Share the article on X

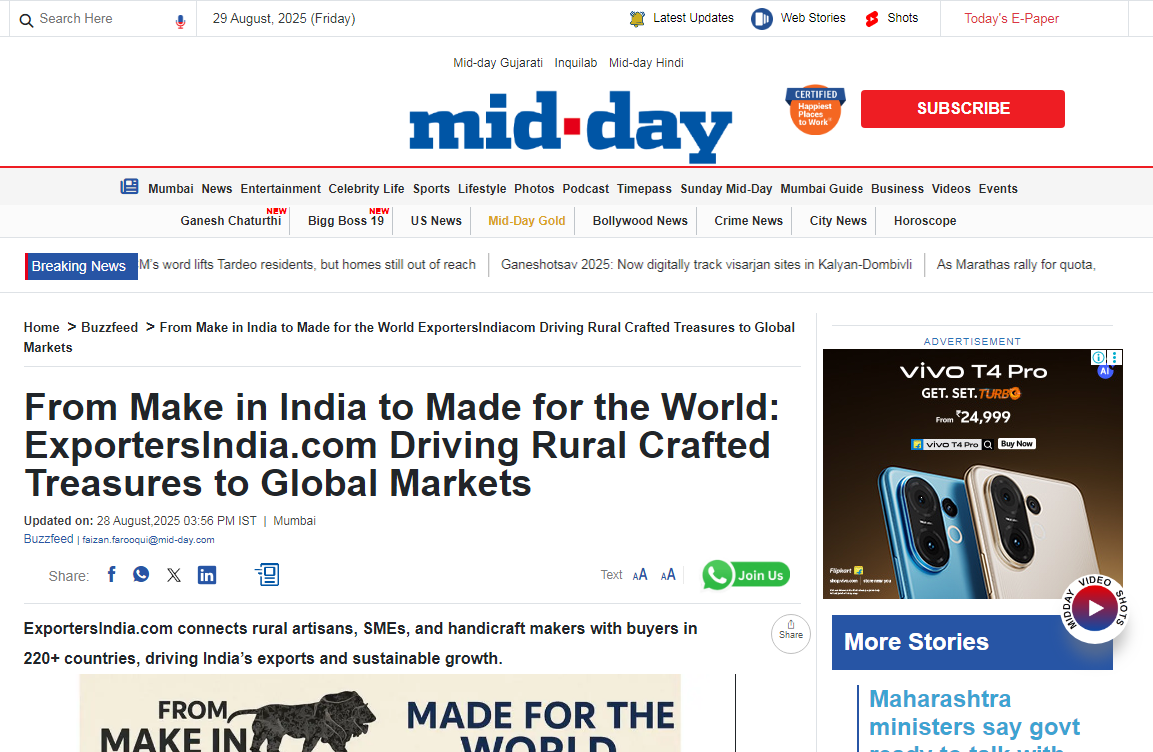click(x=174, y=574)
